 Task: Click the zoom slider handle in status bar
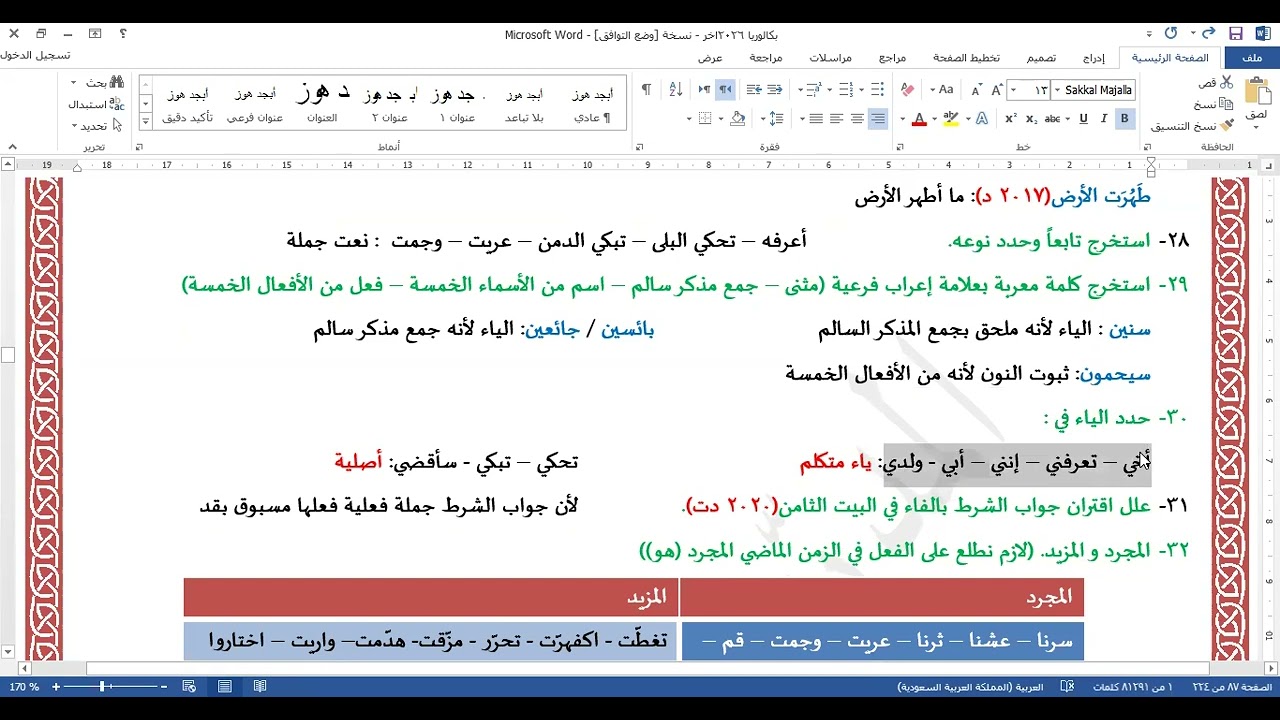click(x=102, y=687)
